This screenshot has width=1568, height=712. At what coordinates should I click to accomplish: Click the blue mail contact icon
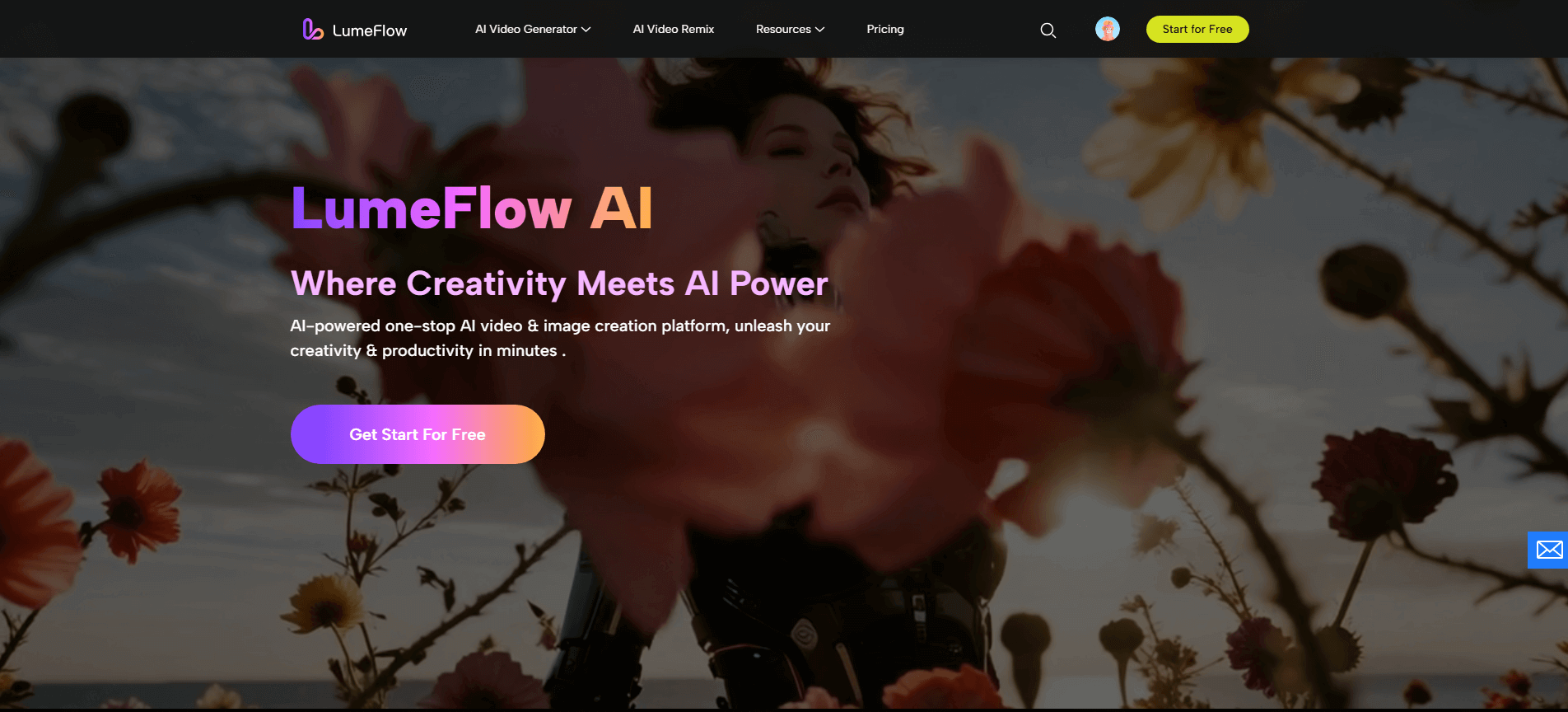point(1549,550)
